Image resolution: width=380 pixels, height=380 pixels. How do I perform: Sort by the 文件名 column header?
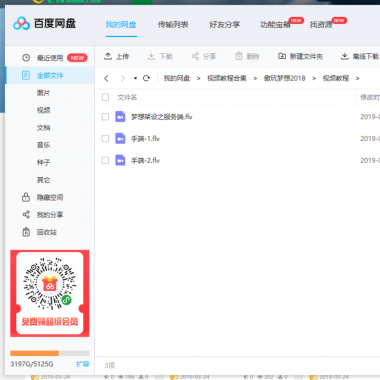click(127, 97)
